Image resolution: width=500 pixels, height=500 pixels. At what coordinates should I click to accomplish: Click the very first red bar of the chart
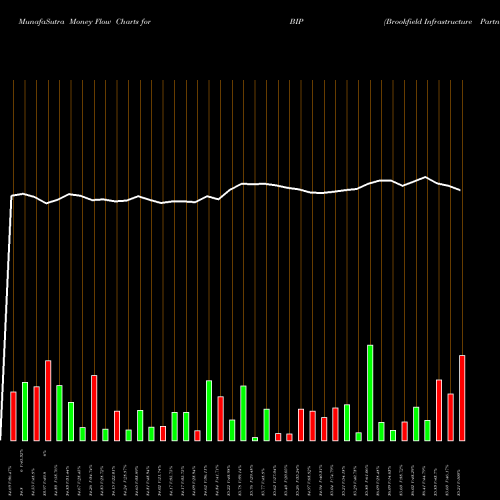click(13, 416)
